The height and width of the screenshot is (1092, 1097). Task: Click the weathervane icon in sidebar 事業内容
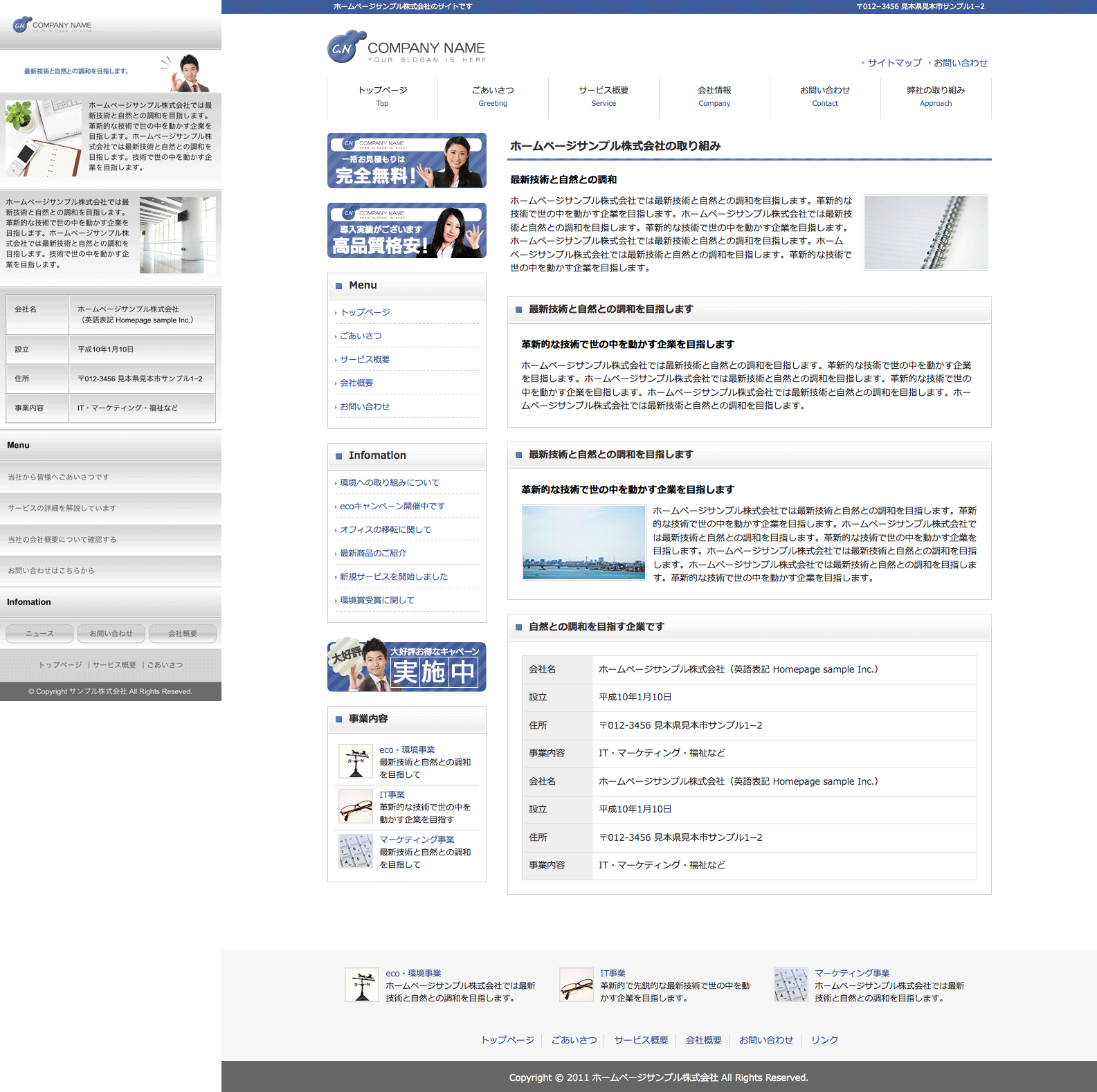[356, 761]
